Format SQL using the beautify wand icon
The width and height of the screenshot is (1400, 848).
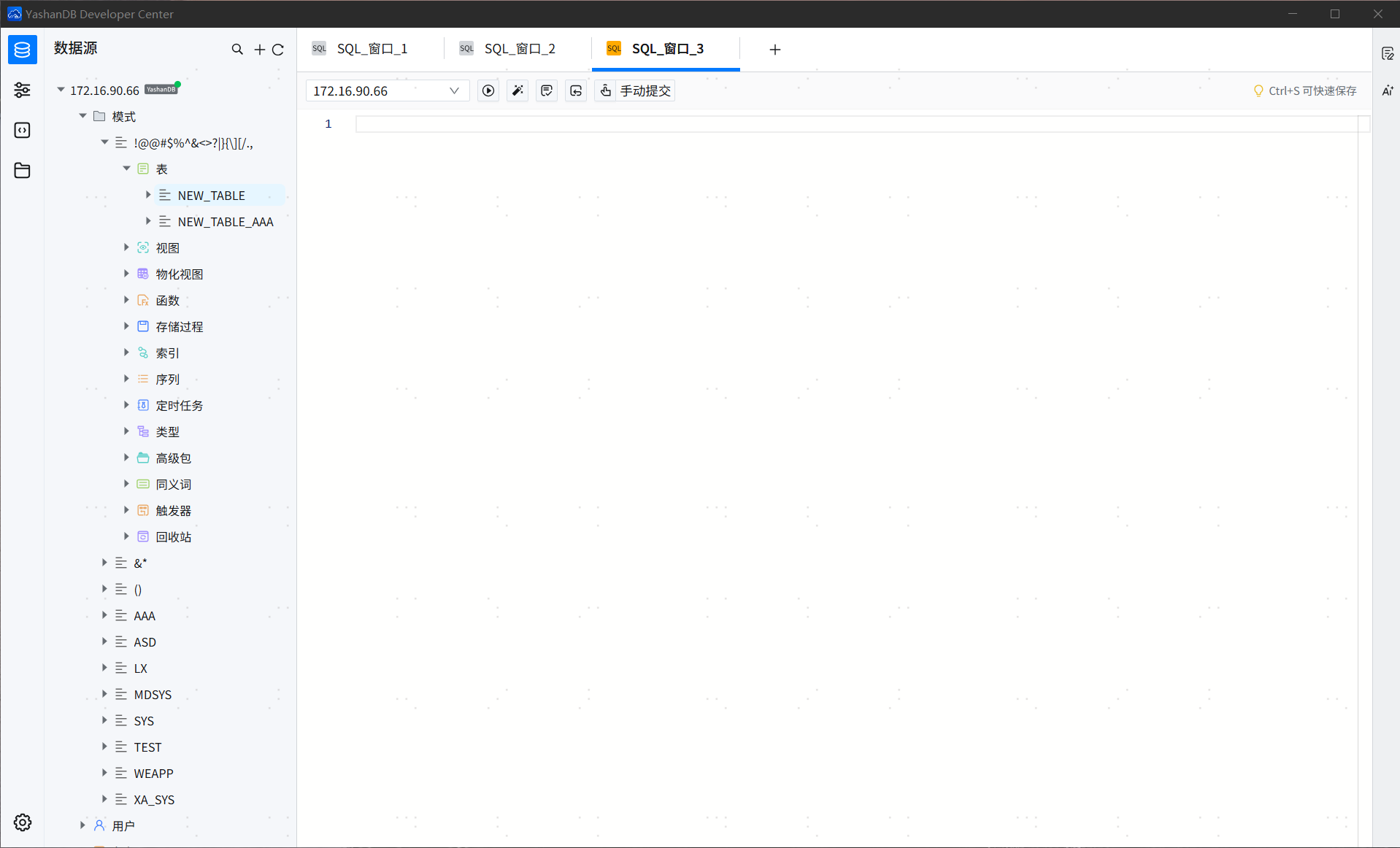tap(517, 90)
